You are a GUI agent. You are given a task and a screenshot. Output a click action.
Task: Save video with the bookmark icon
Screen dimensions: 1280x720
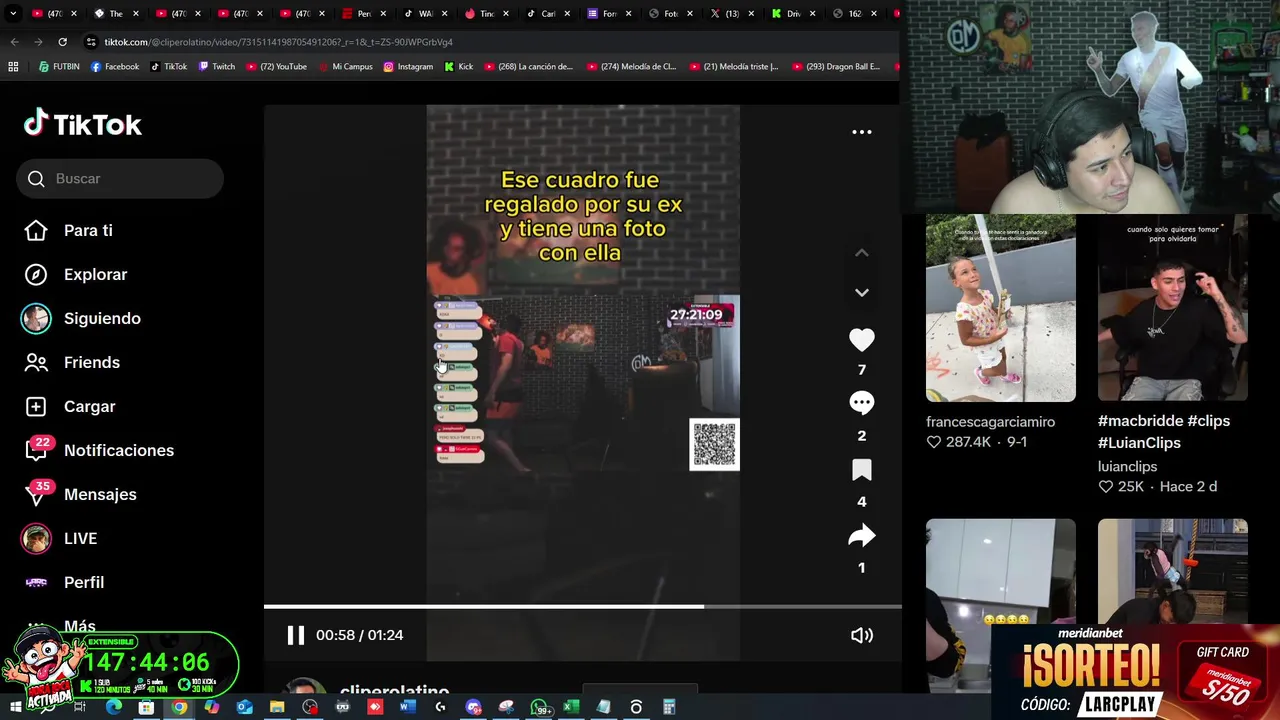861,470
